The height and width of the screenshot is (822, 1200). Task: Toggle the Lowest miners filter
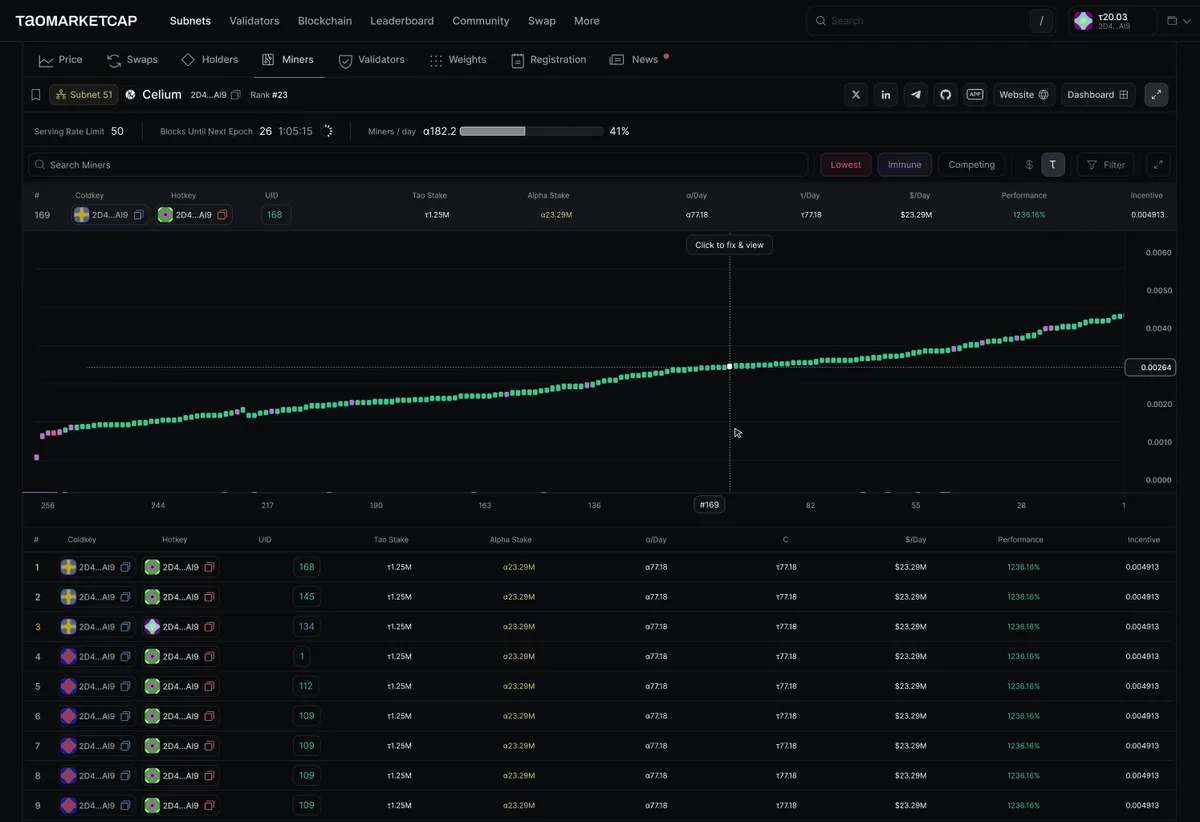845,165
